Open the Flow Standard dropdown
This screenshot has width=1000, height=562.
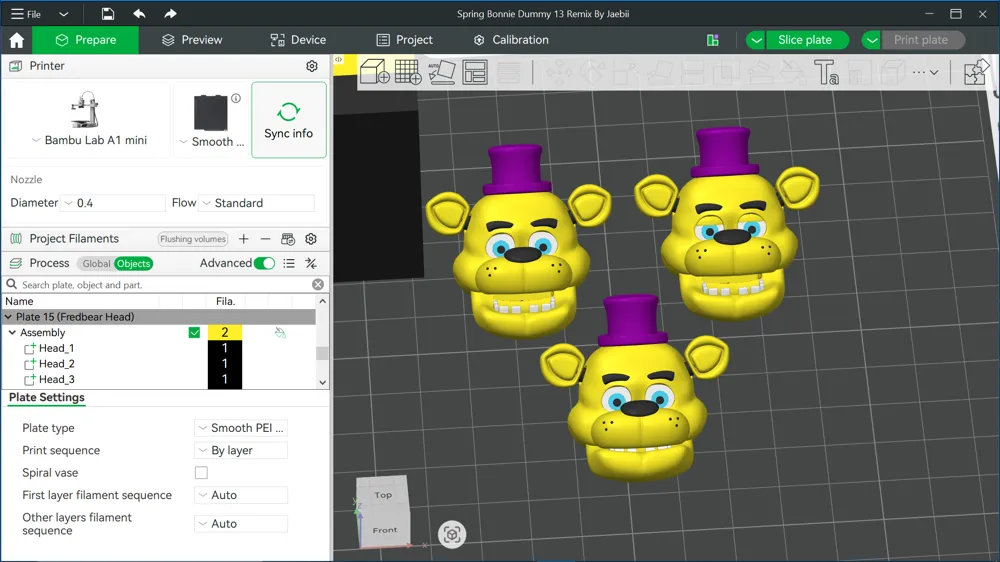point(256,203)
